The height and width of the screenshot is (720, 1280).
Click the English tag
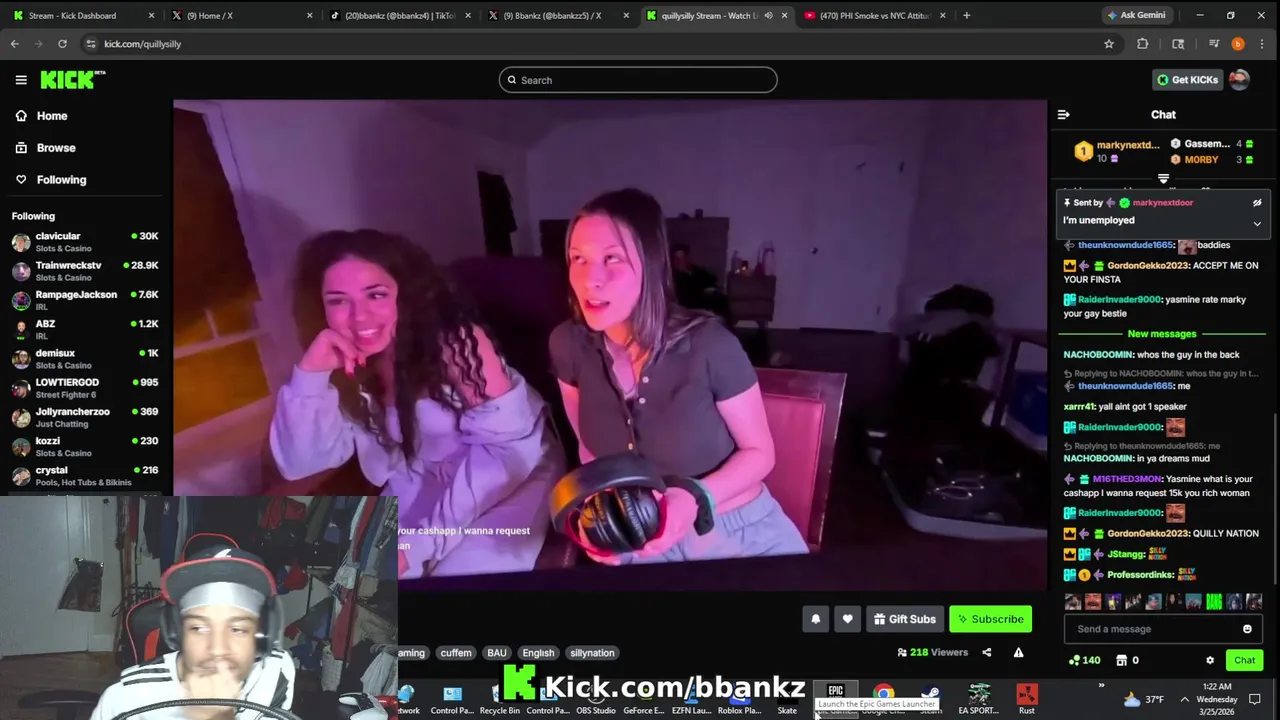click(x=538, y=653)
